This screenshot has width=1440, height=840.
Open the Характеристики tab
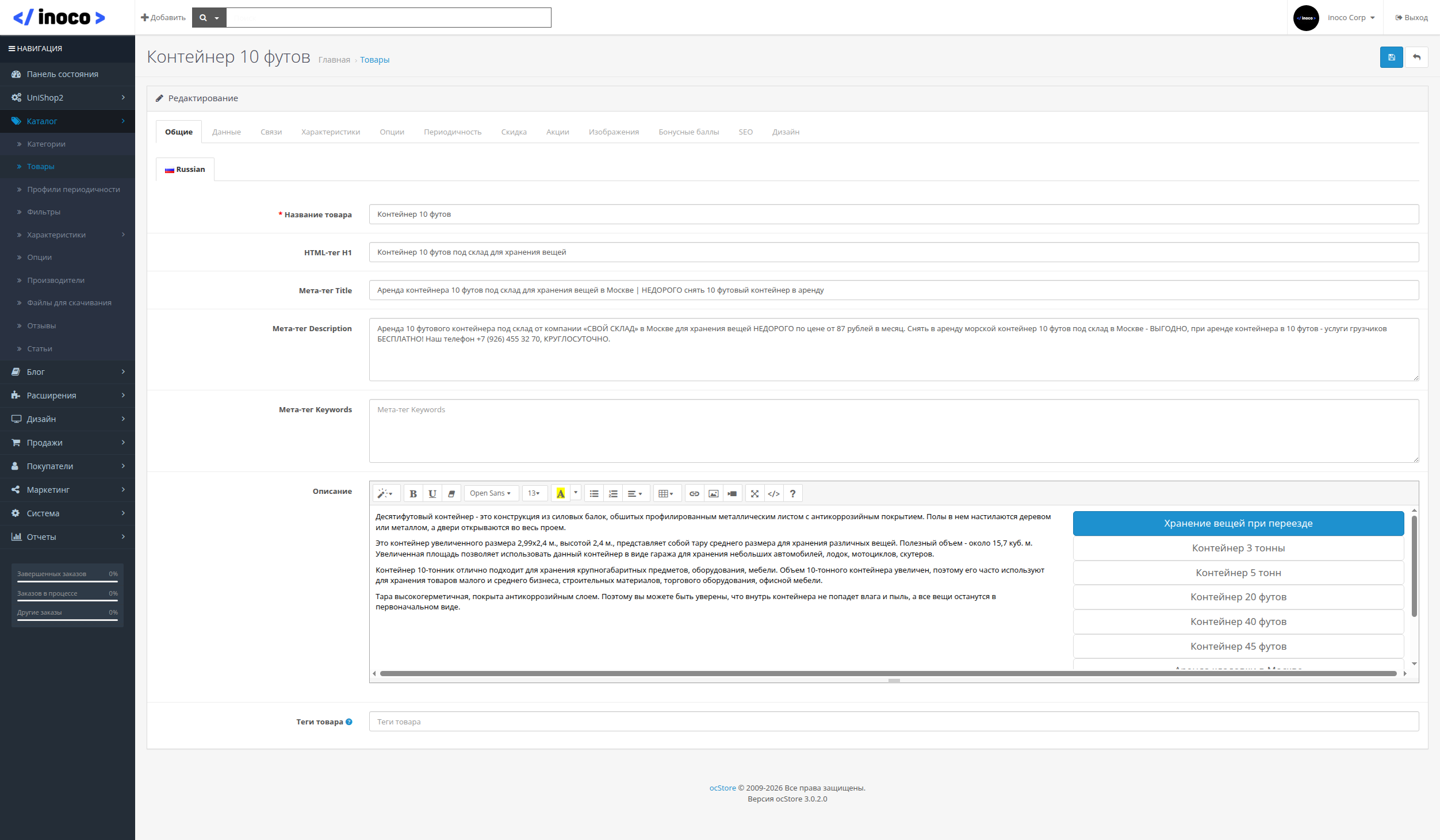pos(330,132)
